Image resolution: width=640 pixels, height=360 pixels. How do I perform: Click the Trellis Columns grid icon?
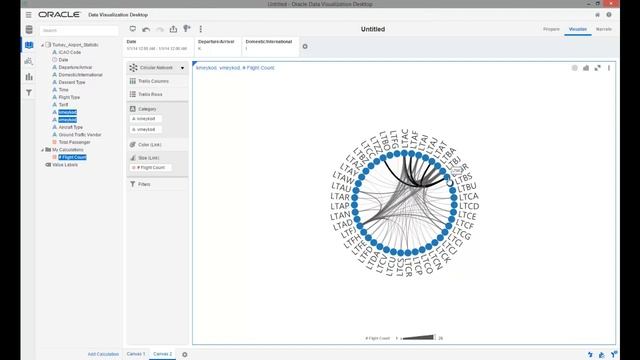133,81
